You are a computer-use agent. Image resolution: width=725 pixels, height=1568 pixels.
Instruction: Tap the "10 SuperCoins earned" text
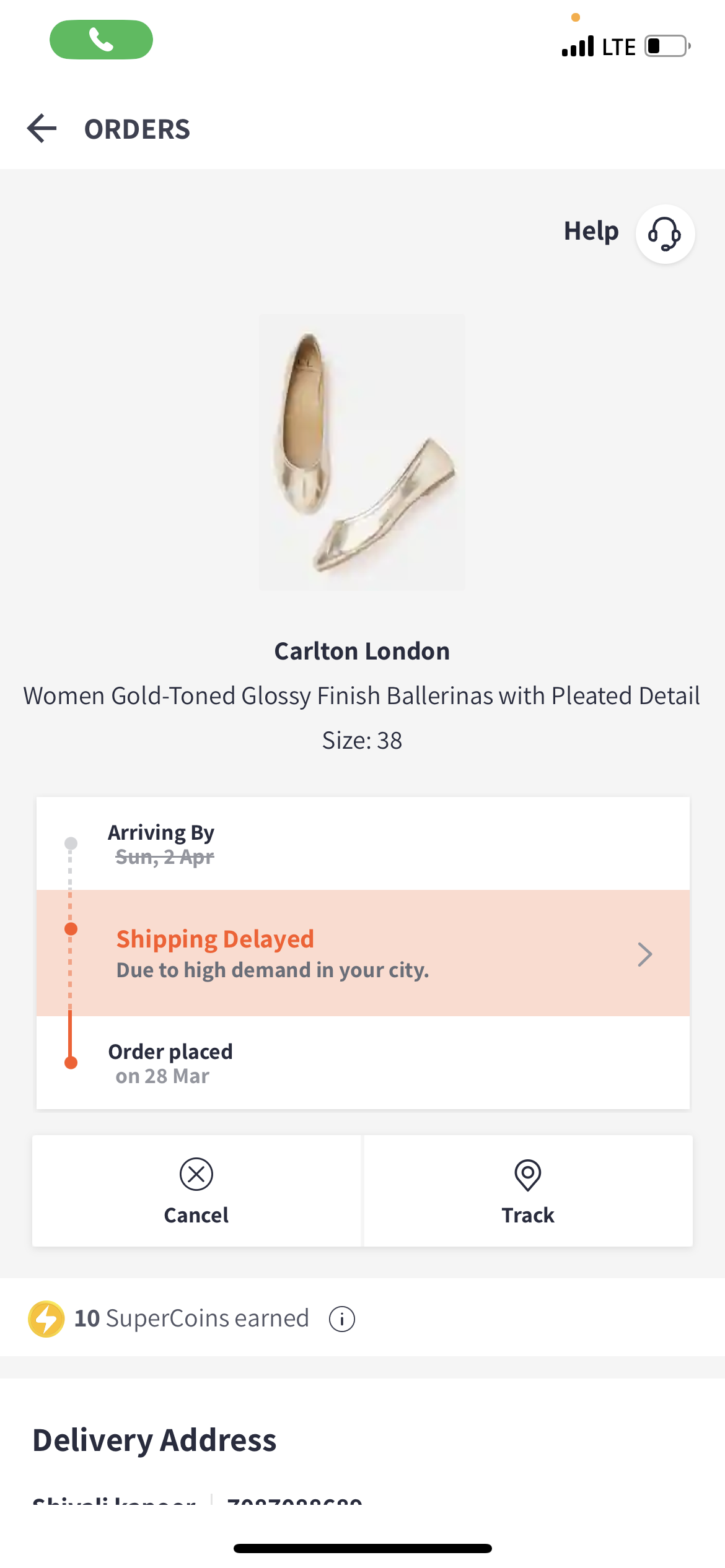pyautogui.click(x=191, y=1319)
